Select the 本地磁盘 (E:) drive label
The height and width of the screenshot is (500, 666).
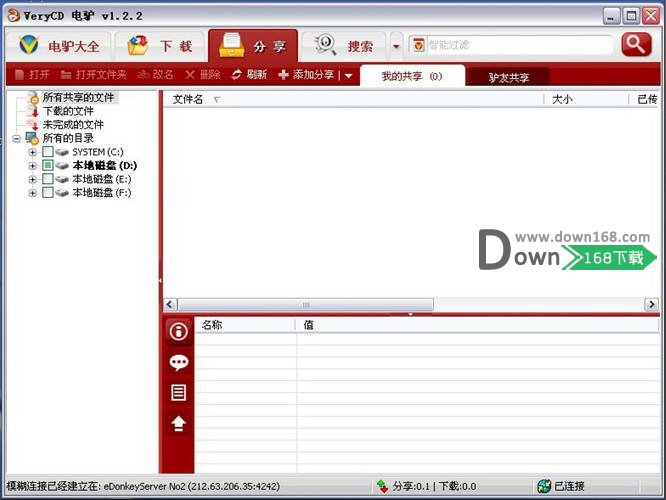pyautogui.click(x=102, y=179)
